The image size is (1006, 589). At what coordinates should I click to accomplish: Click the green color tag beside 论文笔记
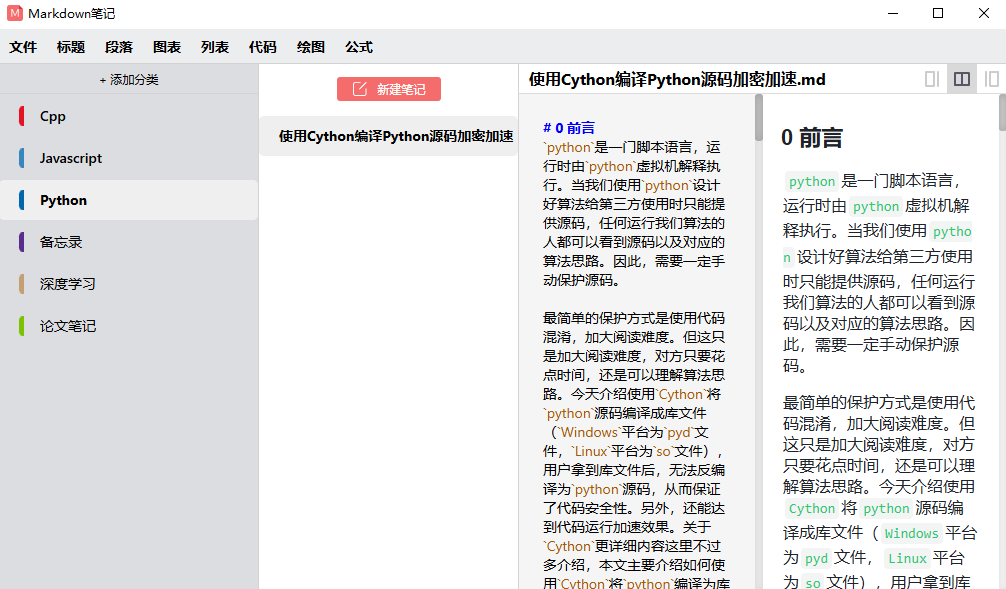click(x=22, y=326)
